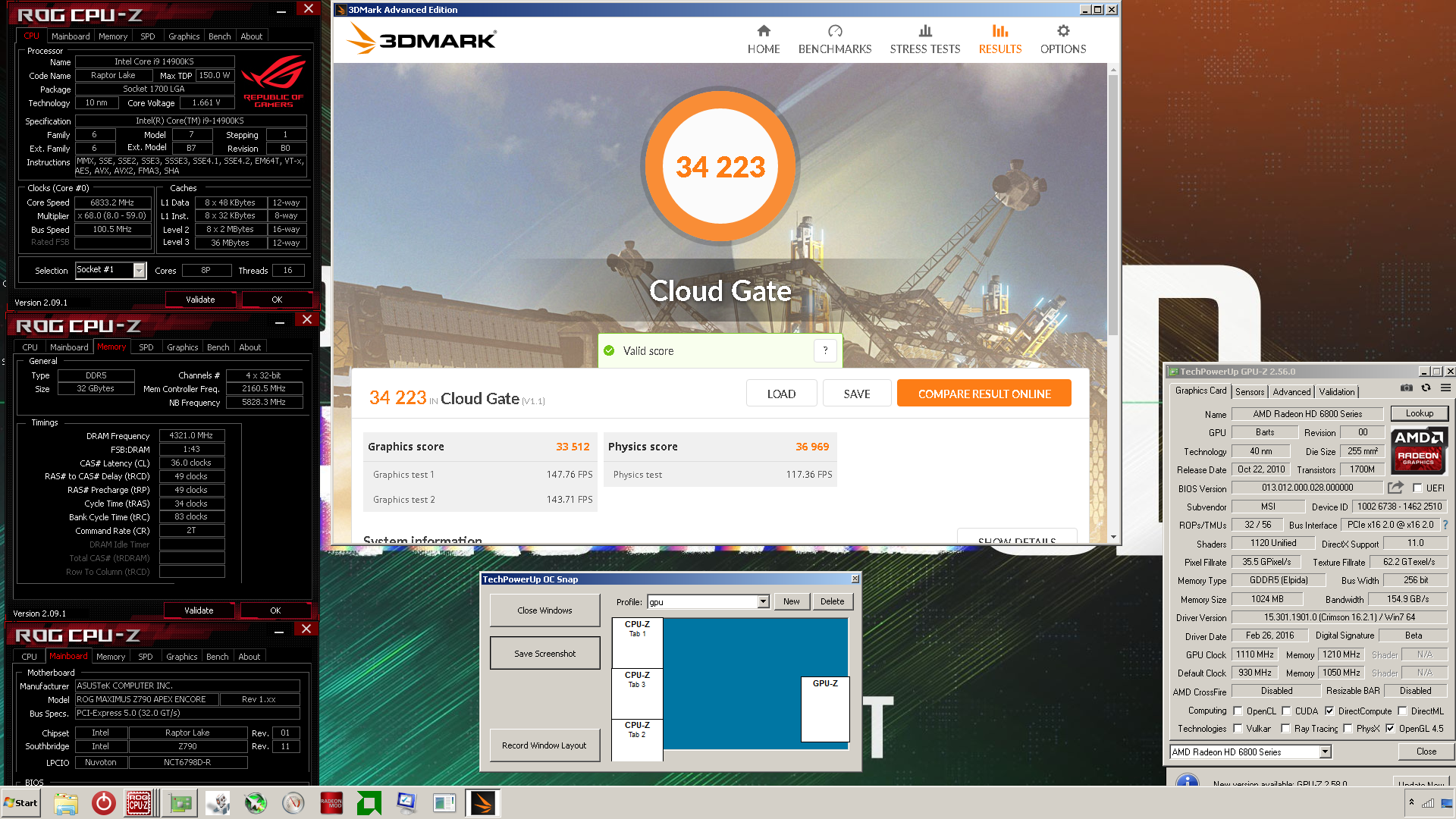Click the green swirl taskbar icon
This screenshot has height=819, width=1456.
pos(256,803)
